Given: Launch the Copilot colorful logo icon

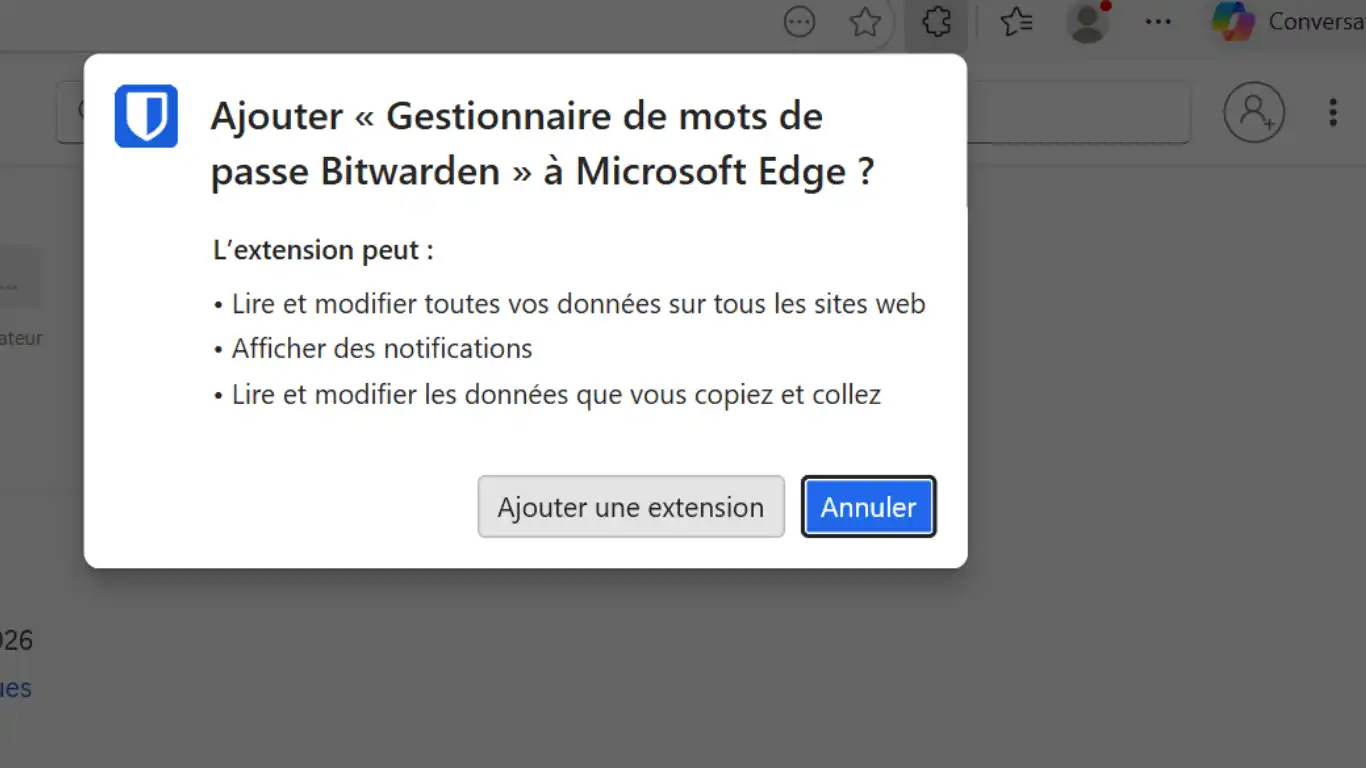Looking at the screenshot, I should click(1232, 22).
